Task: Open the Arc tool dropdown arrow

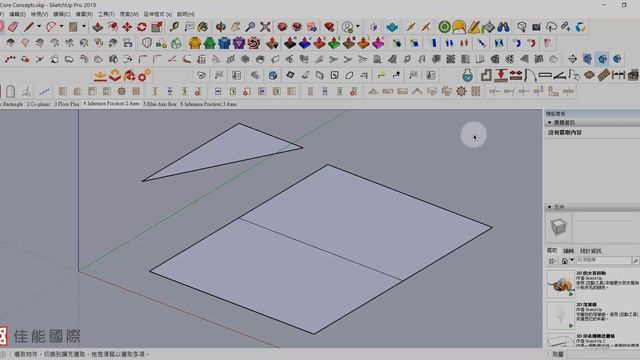Action: pyautogui.click(x=61, y=27)
